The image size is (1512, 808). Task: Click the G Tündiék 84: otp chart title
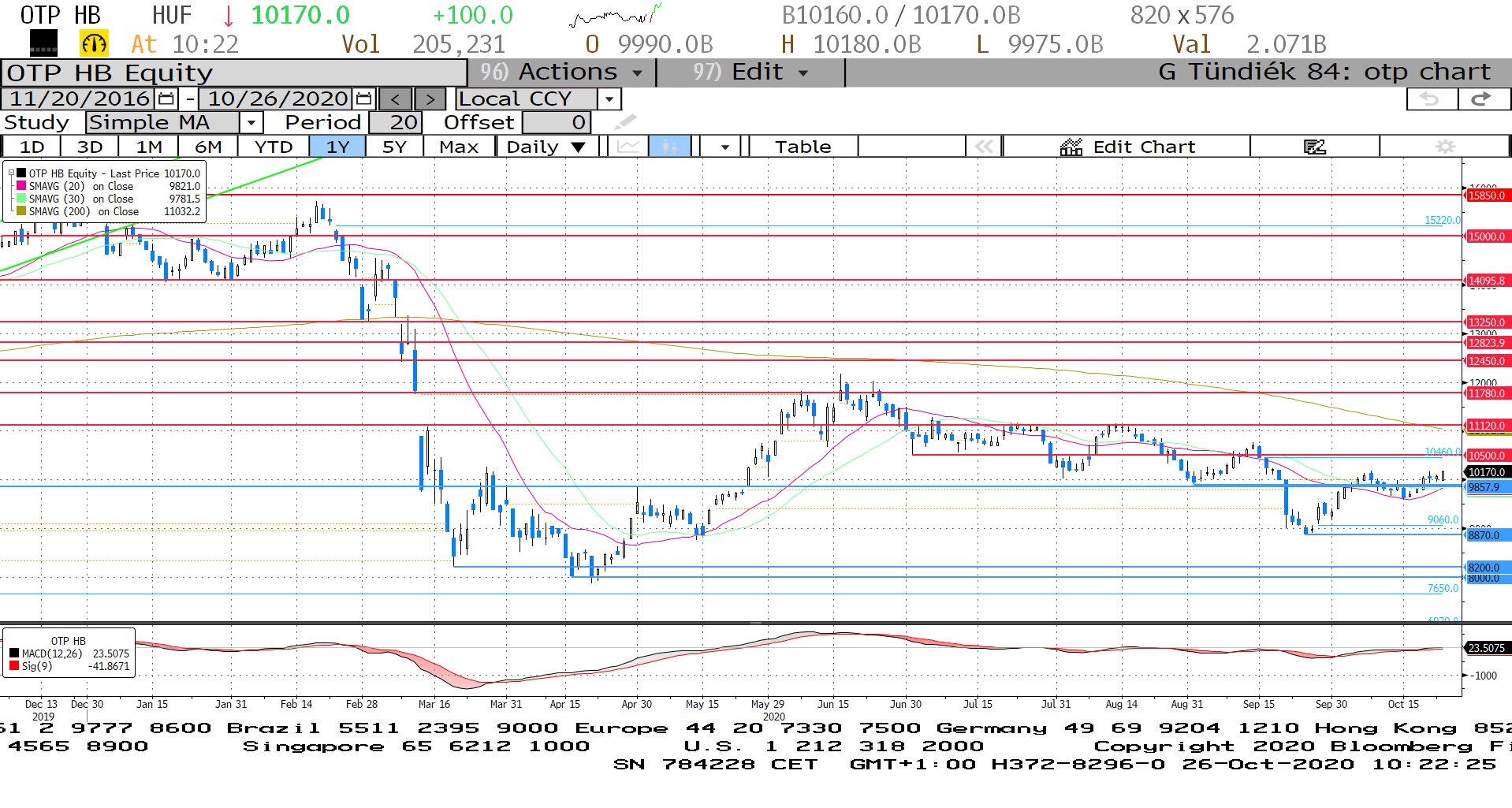coord(1324,73)
